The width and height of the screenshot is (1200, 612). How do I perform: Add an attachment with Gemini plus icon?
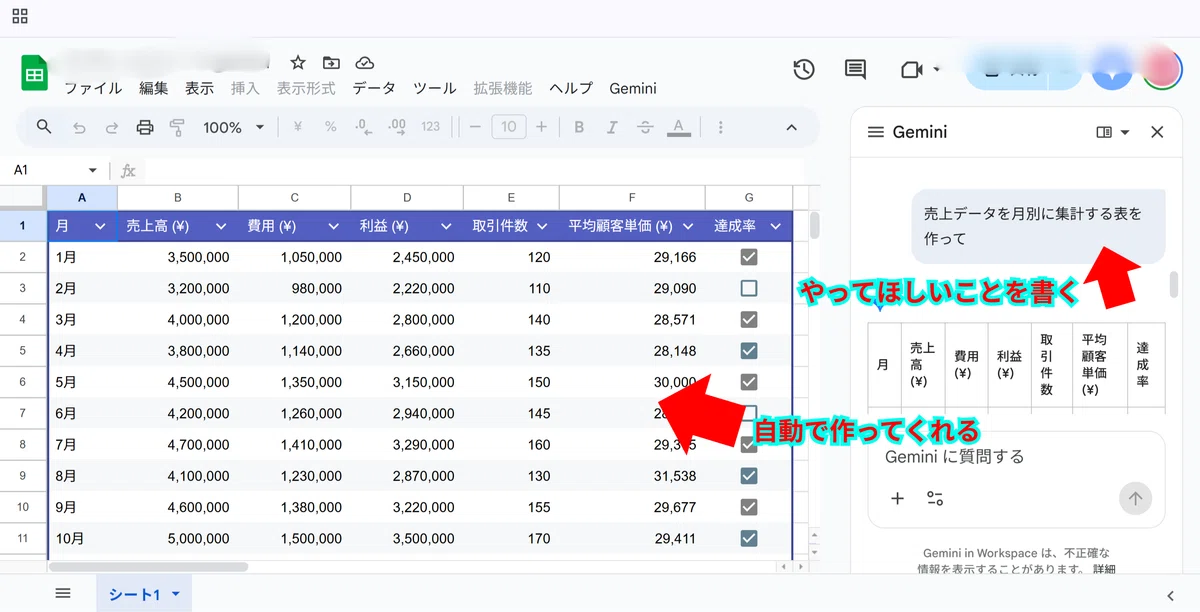click(897, 498)
